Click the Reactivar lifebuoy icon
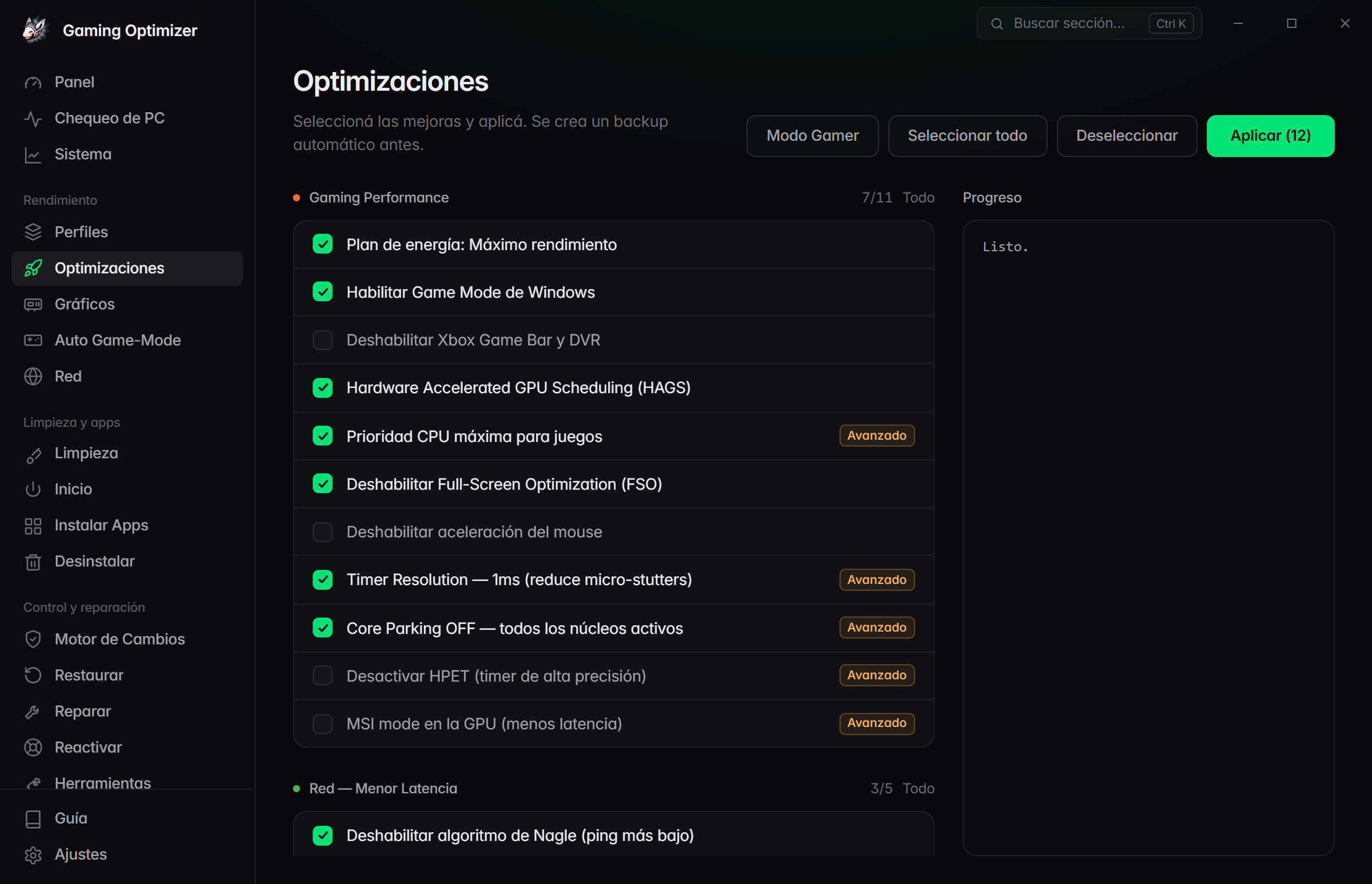 coord(33,747)
